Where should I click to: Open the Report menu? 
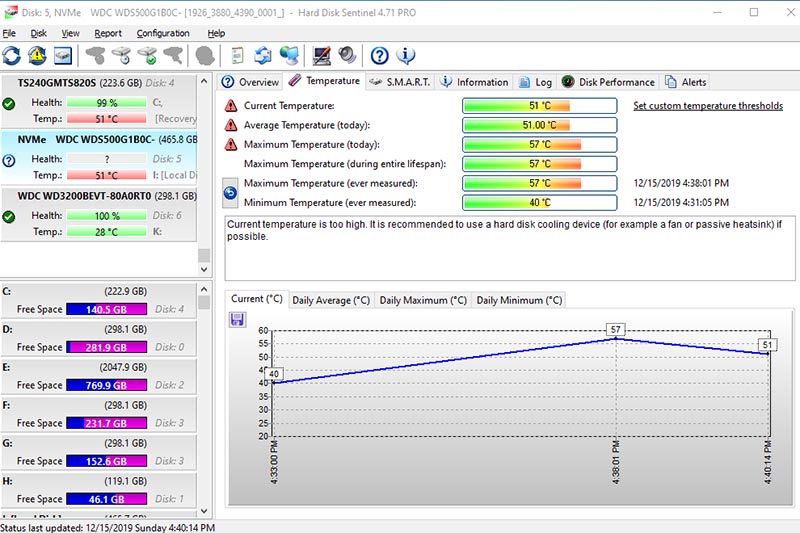(106, 33)
